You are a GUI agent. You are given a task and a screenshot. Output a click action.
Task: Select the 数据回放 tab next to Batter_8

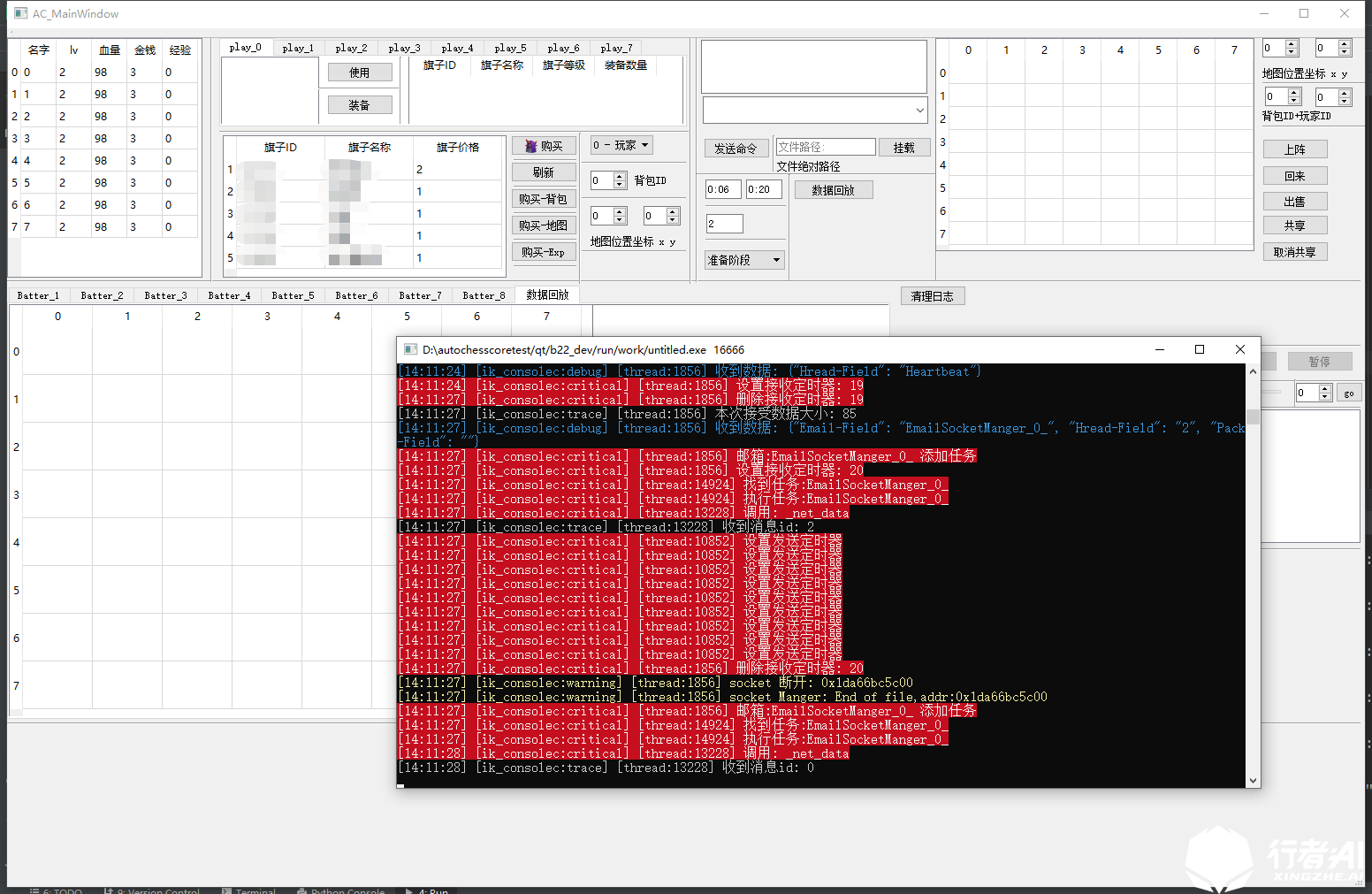(x=547, y=294)
